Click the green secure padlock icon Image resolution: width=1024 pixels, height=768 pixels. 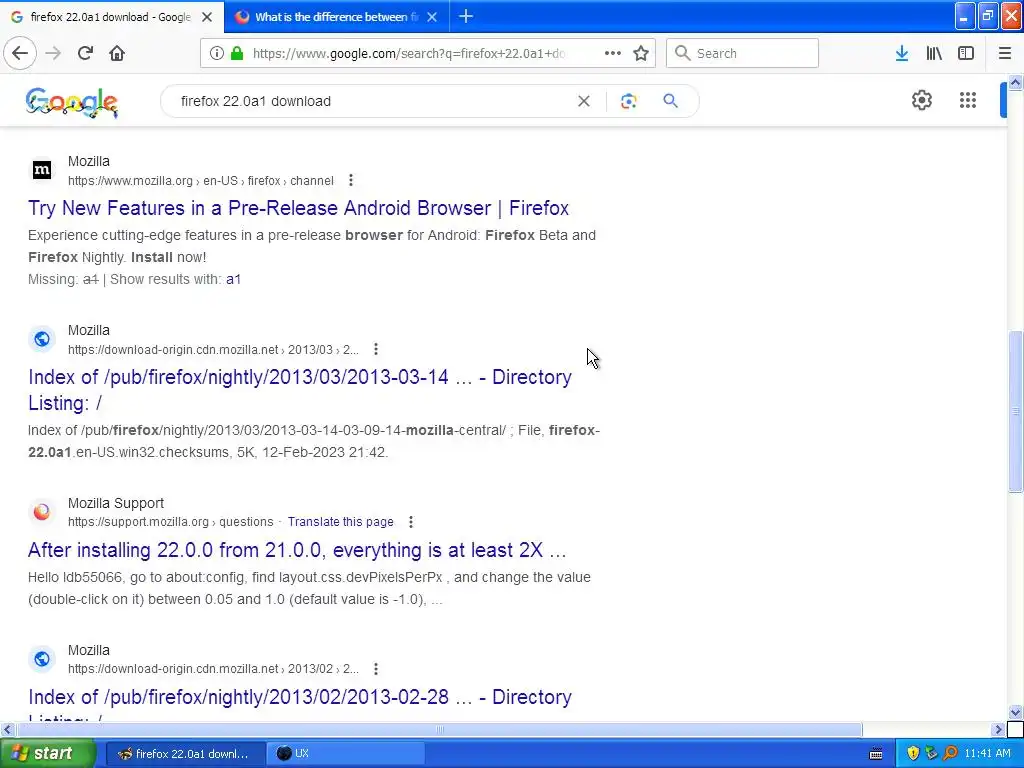pyautogui.click(x=237, y=53)
